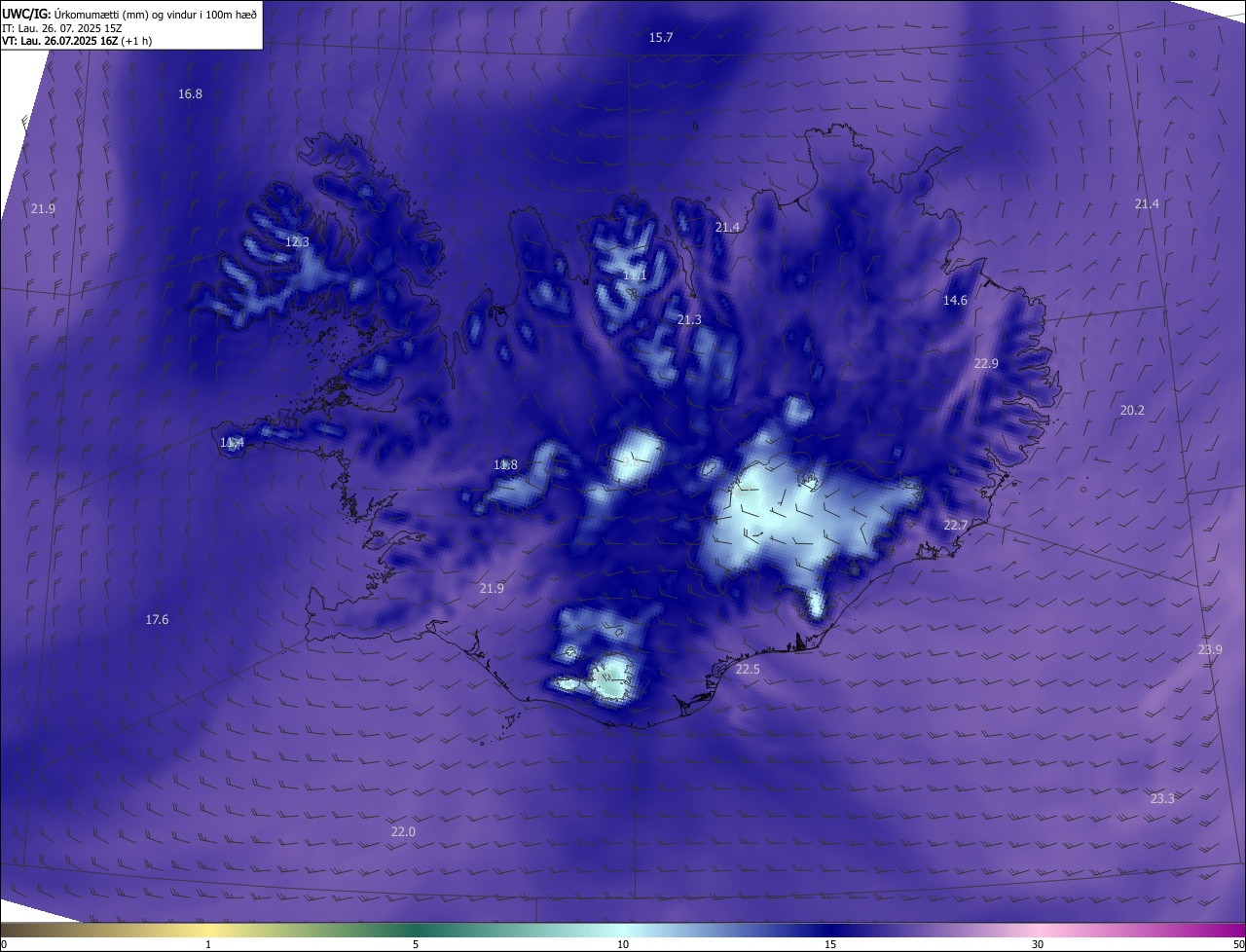Click the 10 label on the color scale
This screenshot has width=1246, height=952.
click(x=623, y=944)
